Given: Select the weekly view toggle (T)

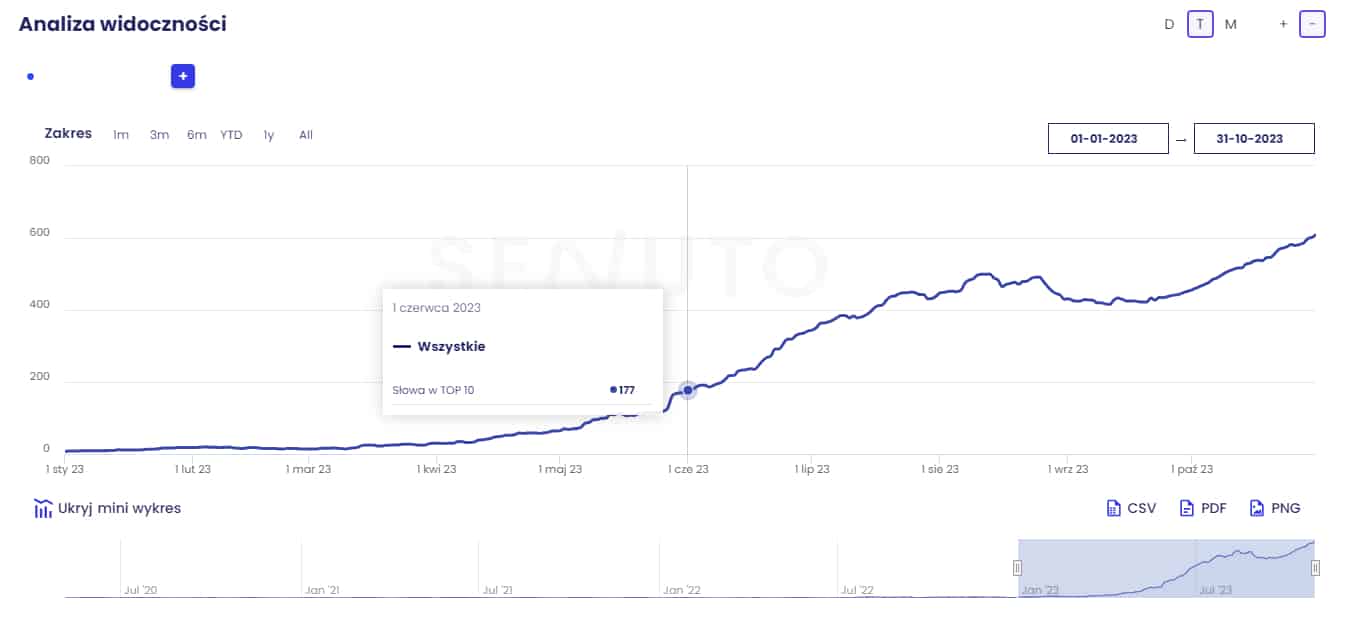Looking at the screenshot, I should click(1200, 24).
